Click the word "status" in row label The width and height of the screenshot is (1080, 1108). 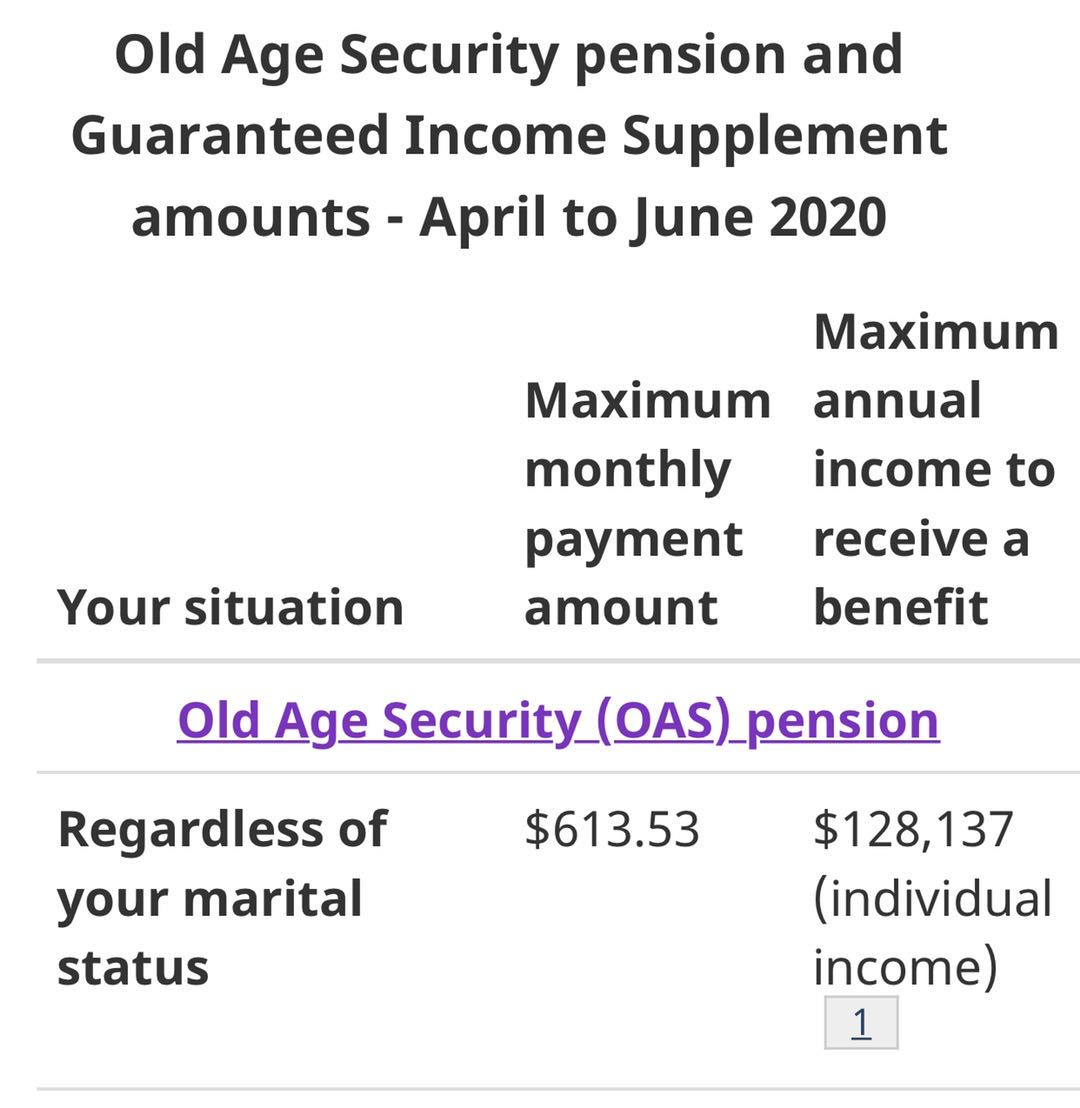point(133,967)
